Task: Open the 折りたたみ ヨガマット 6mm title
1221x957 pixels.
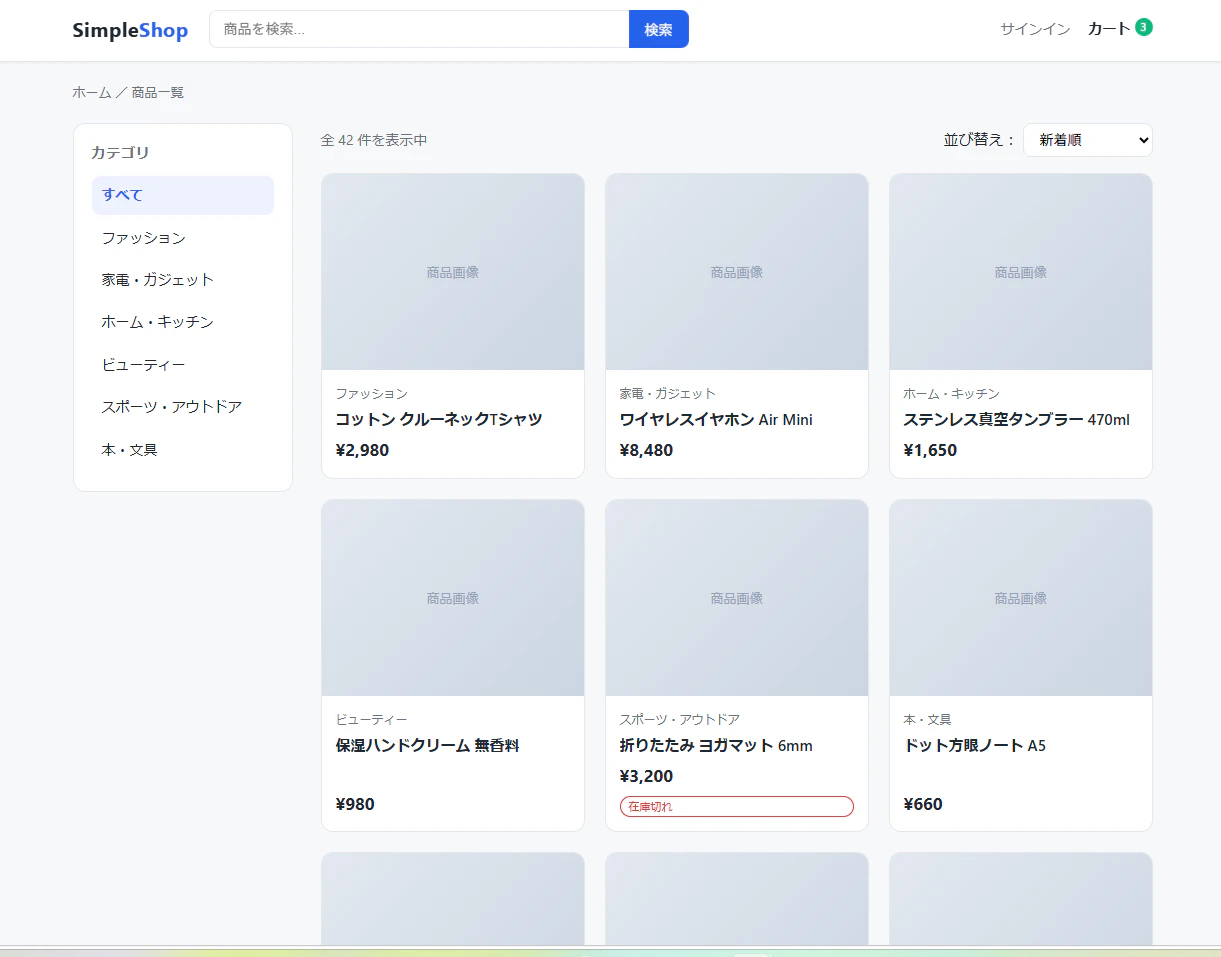Action: tap(716, 746)
